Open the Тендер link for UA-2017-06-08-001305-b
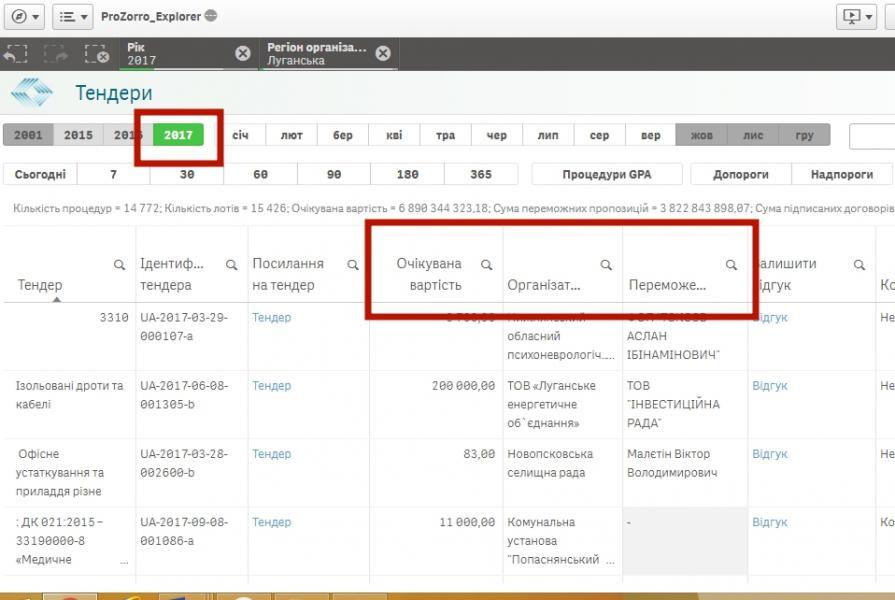Viewport: 895px width, 600px height. click(x=271, y=386)
